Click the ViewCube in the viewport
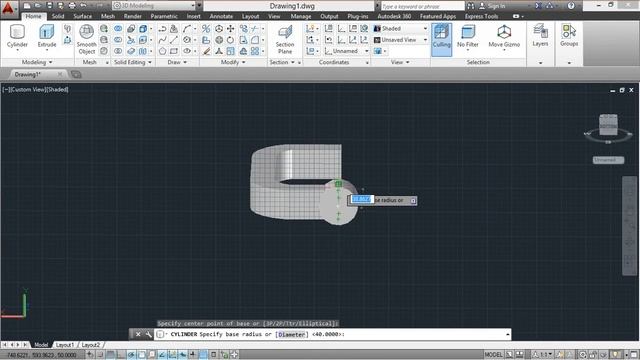640x360 pixels. pyautogui.click(x=608, y=125)
